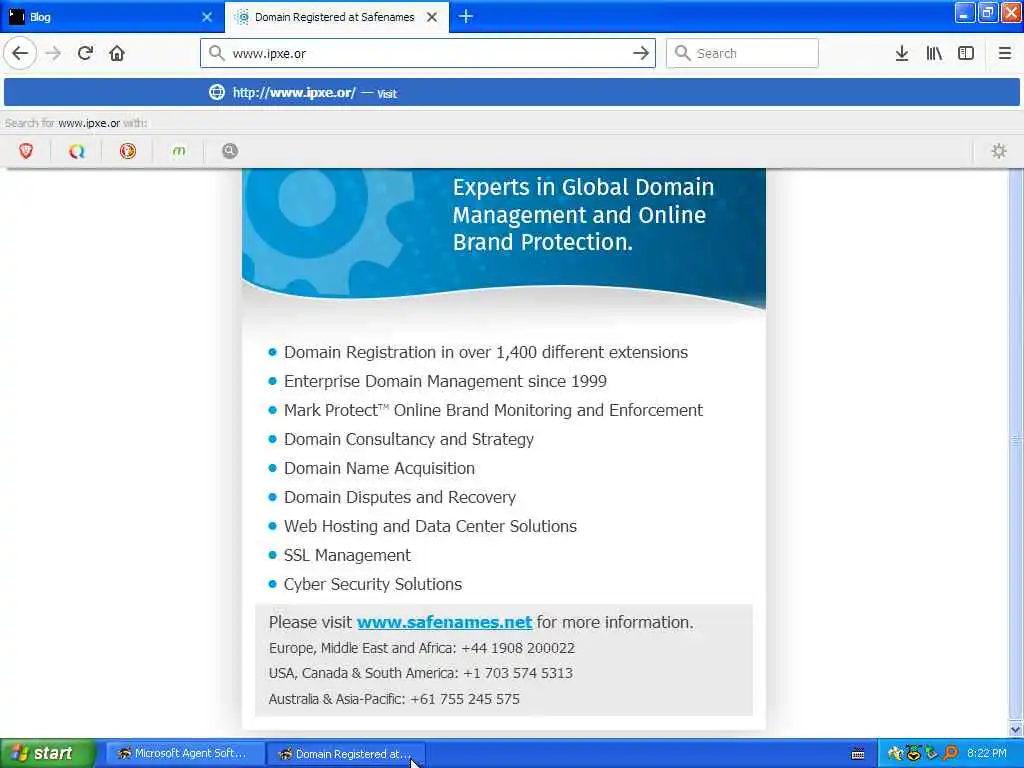
Task: Click 'Enterprise Domain Management since 1999' text
Action: tap(445, 381)
